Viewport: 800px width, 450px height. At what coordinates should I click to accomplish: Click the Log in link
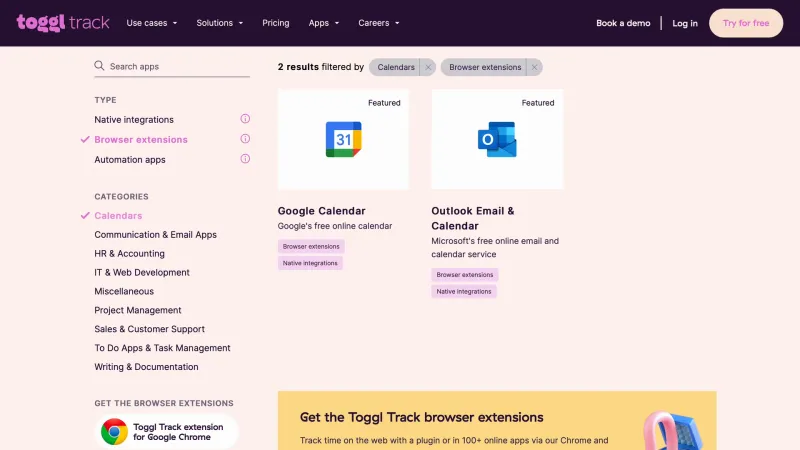click(685, 23)
